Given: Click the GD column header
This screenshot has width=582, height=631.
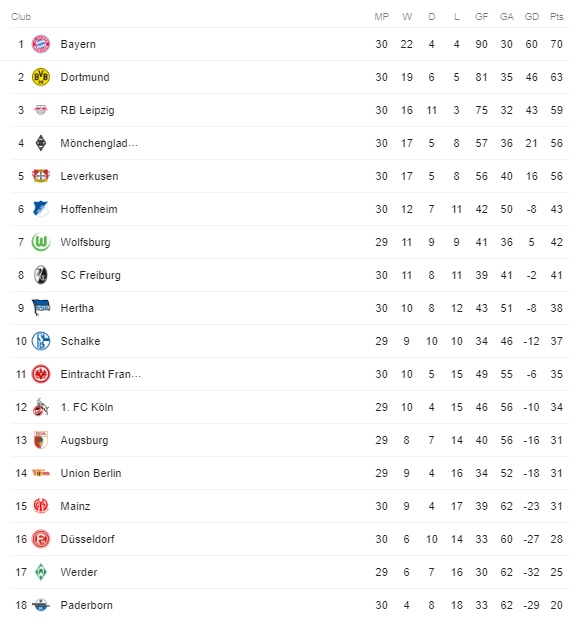Looking at the screenshot, I should click(x=532, y=16).
